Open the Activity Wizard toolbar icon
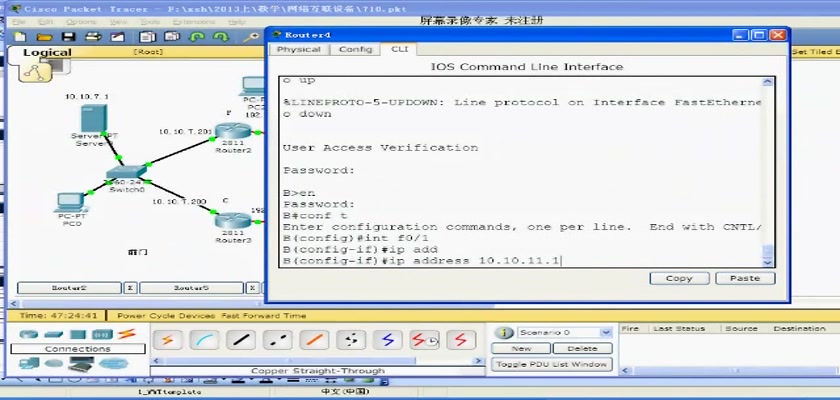The width and height of the screenshot is (840, 400). [x=117, y=37]
